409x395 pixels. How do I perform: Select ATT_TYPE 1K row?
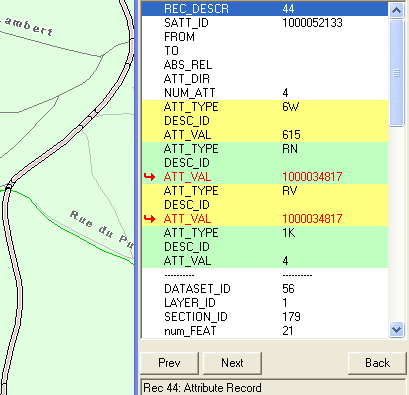pos(265,233)
